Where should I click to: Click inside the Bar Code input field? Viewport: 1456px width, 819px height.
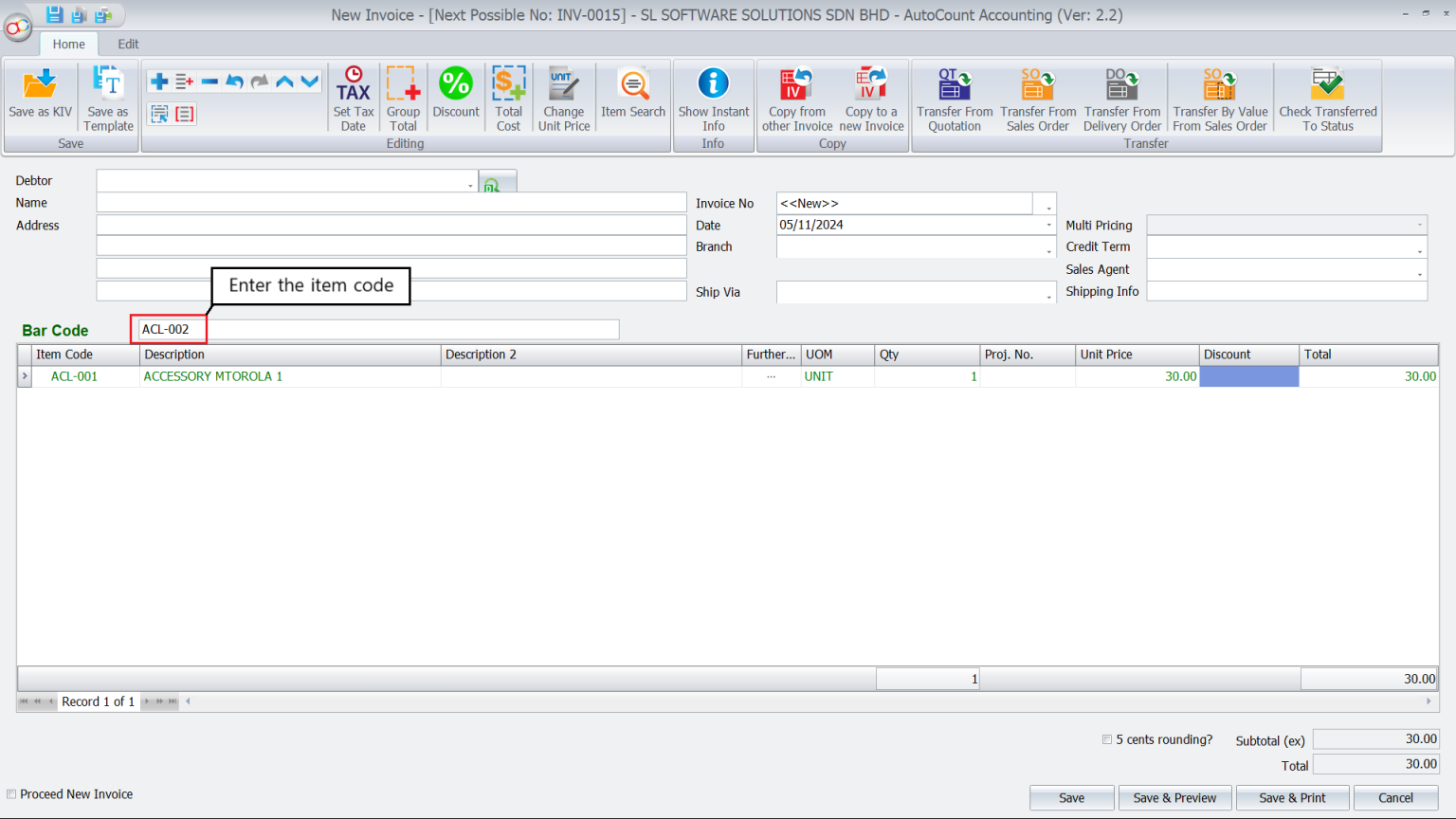(x=169, y=329)
